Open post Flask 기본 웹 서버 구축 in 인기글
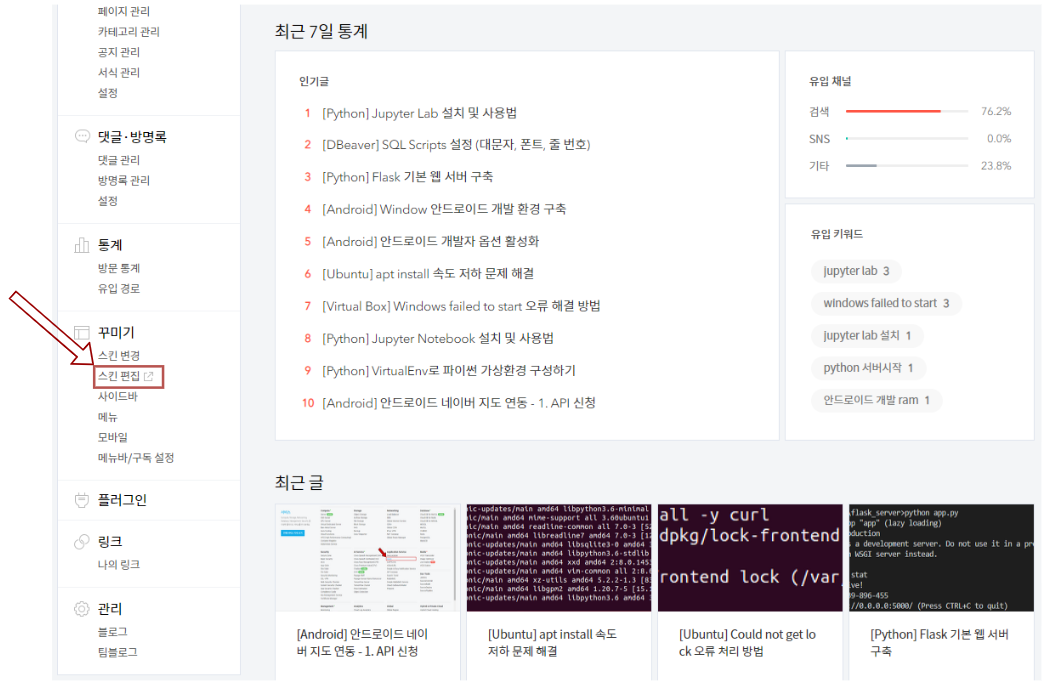This screenshot has width=1047, height=690. pyautogui.click(x=407, y=176)
